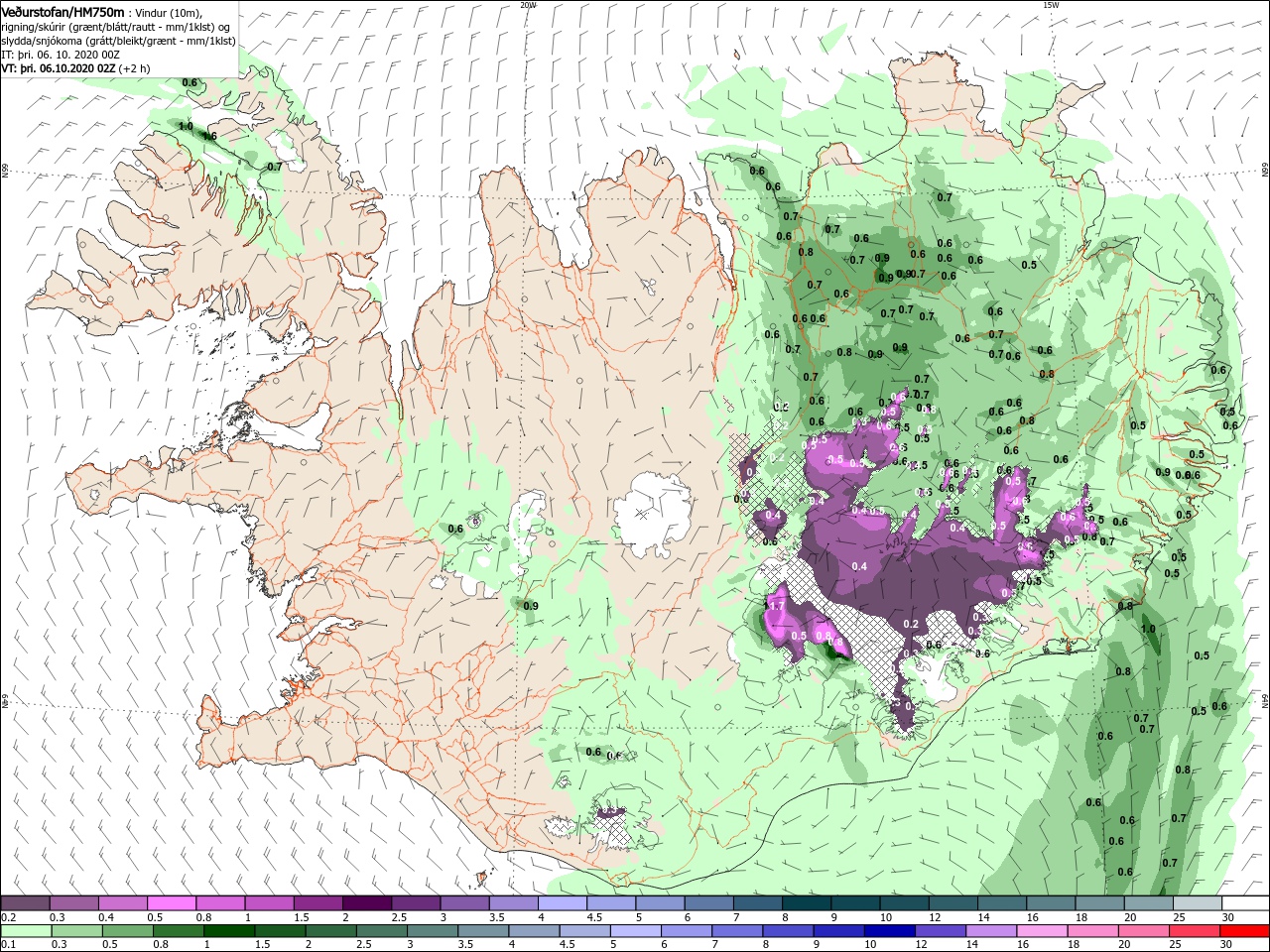Screen dimensions: 1270x952
Task: Click the "1.7" value on the pink area
Action: point(777,605)
